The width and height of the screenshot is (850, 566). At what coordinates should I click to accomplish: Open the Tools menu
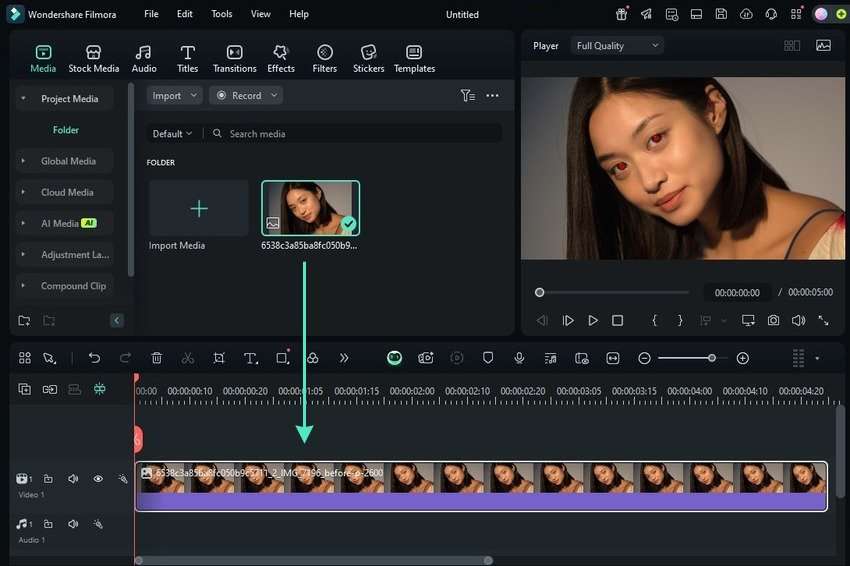coord(222,15)
